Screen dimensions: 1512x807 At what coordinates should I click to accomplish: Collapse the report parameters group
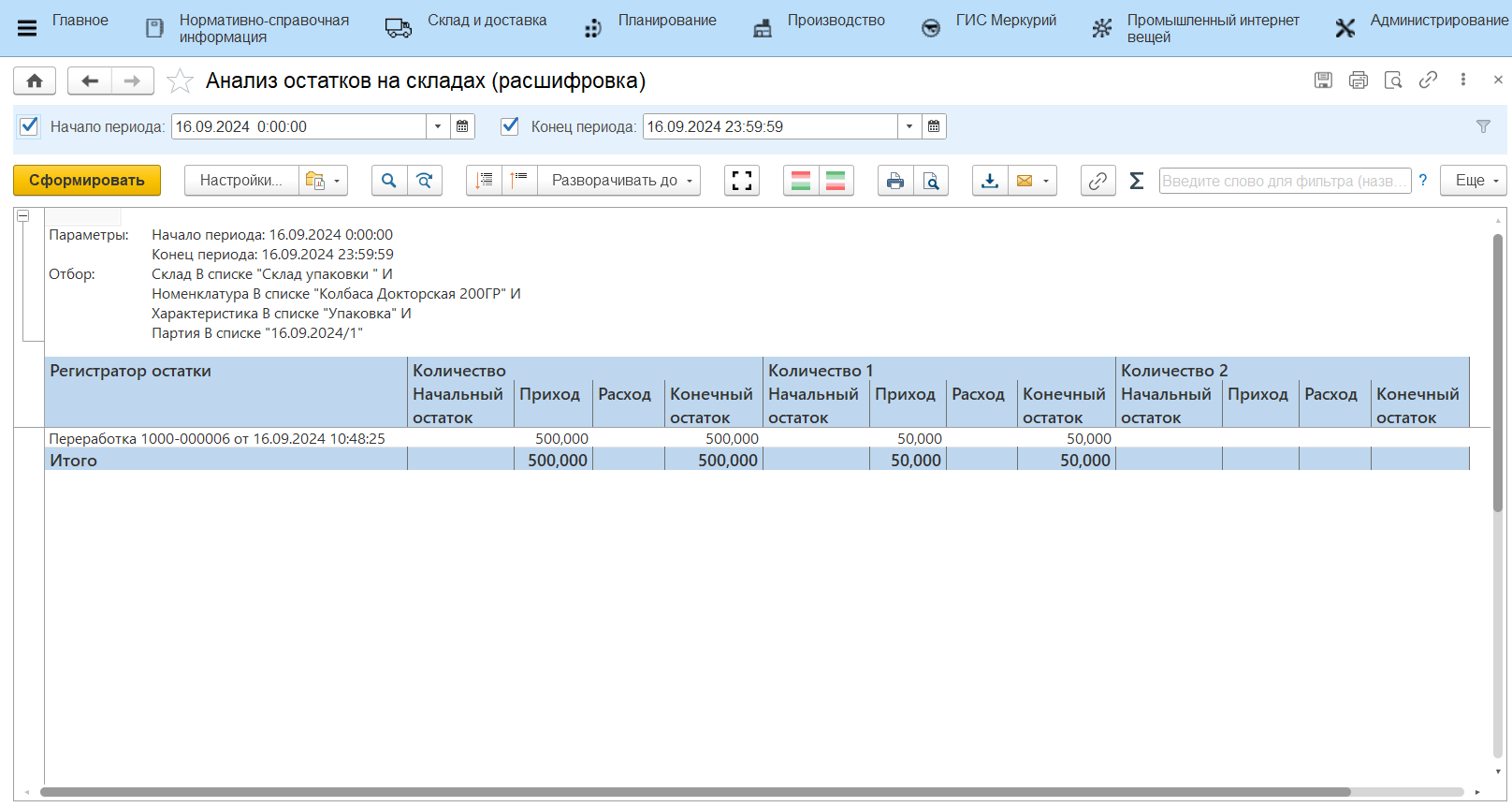pyautogui.click(x=23, y=216)
